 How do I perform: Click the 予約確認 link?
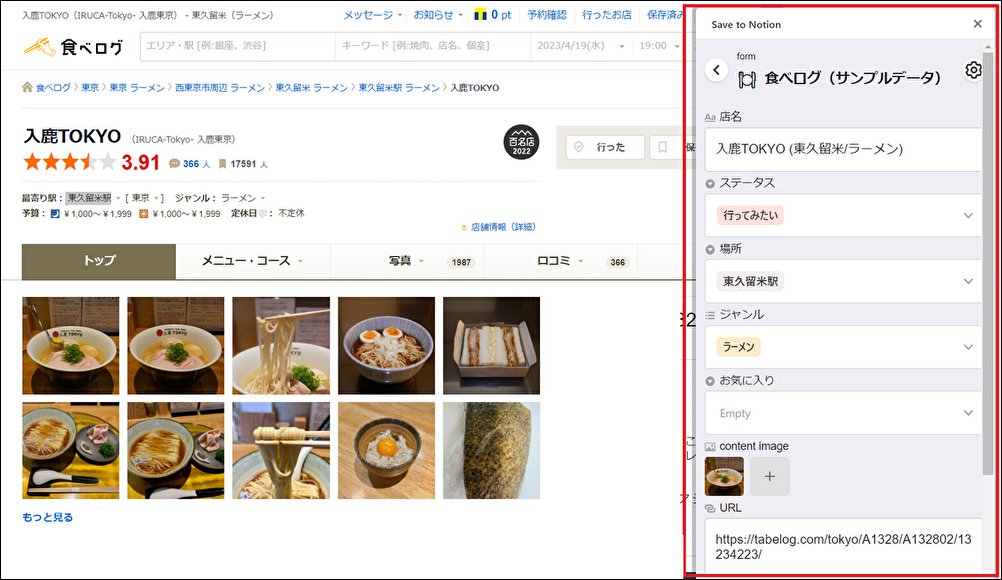pos(546,15)
